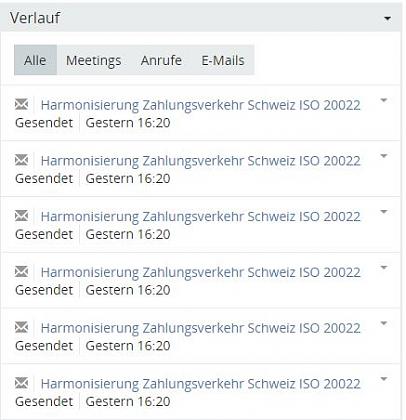Click the Verlauf panel header title
Screen dimensions: 406x420
(x=35, y=18)
